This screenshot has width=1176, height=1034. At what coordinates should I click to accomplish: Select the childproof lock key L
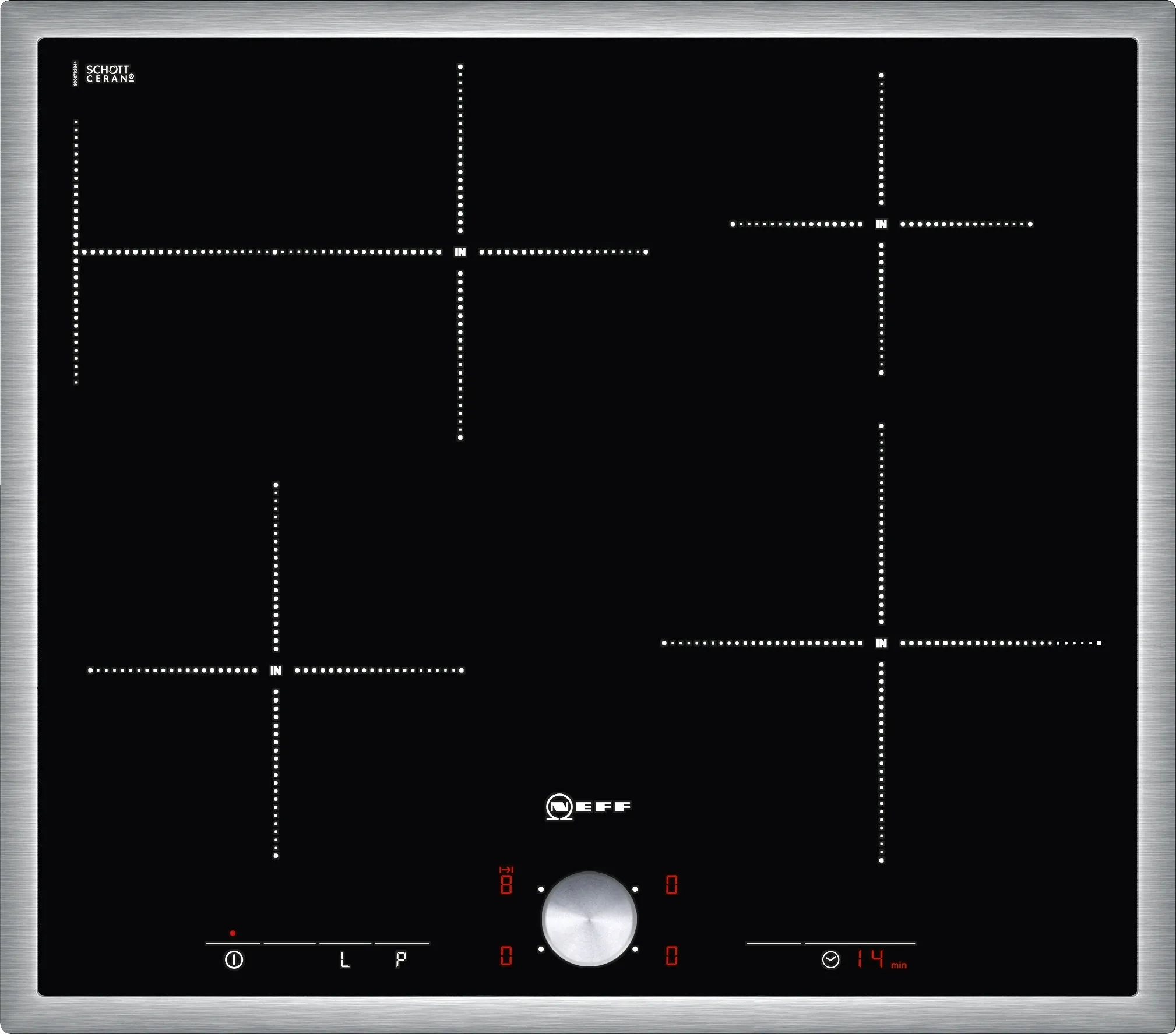[x=344, y=960]
